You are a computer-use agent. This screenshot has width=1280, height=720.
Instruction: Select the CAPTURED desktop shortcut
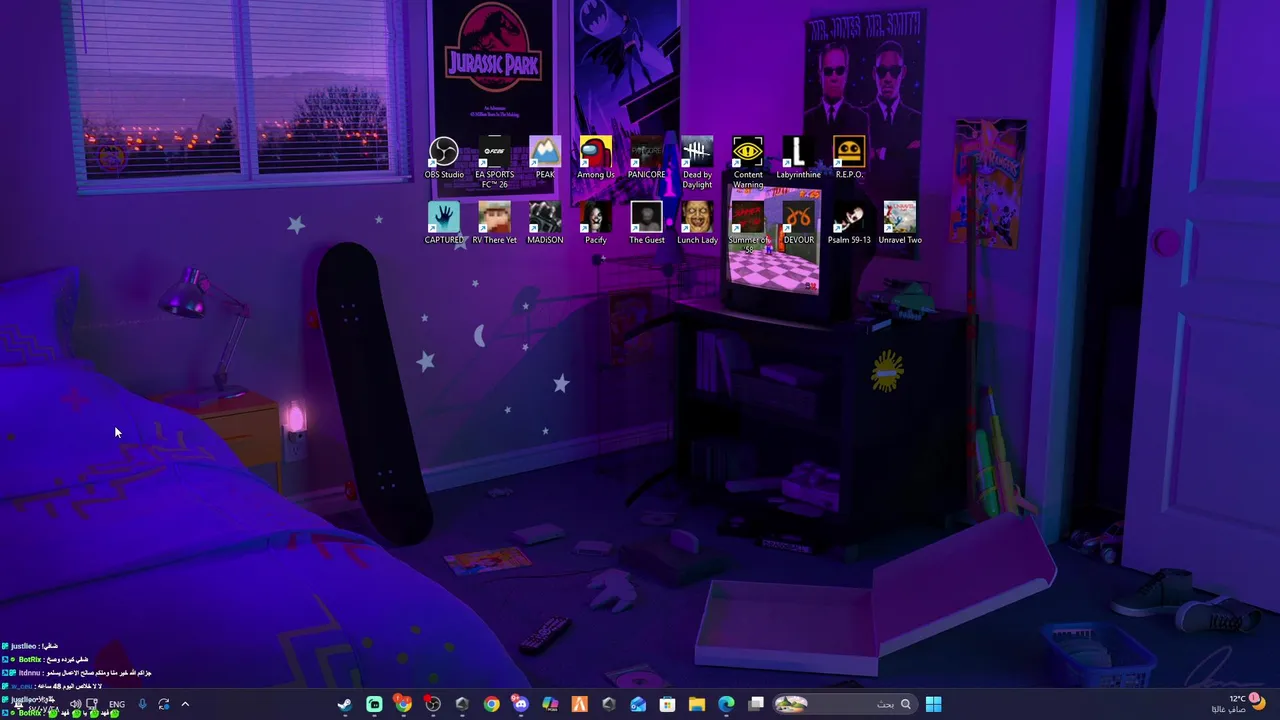coord(444,224)
